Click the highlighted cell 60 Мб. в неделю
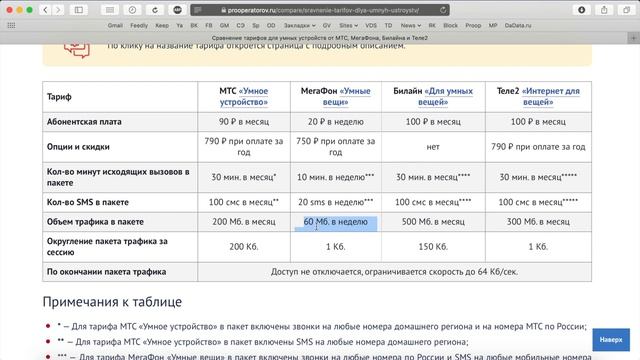Image resolution: width=640 pixels, height=360 pixels. [x=336, y=222]
